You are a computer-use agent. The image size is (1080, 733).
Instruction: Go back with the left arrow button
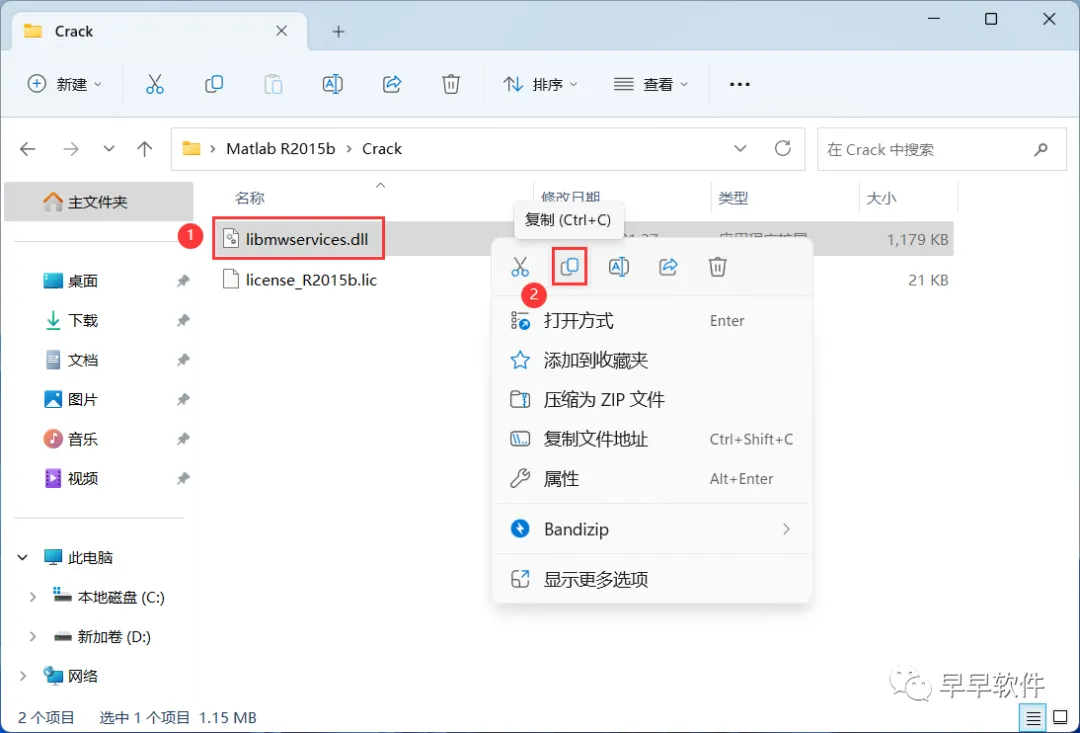coord(28,149)
